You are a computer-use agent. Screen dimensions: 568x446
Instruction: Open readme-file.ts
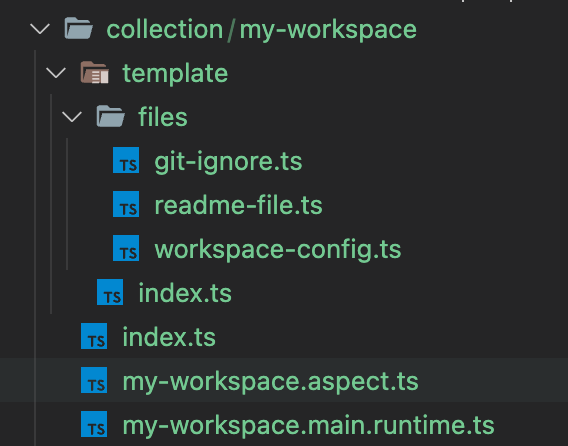click(238, 205)
